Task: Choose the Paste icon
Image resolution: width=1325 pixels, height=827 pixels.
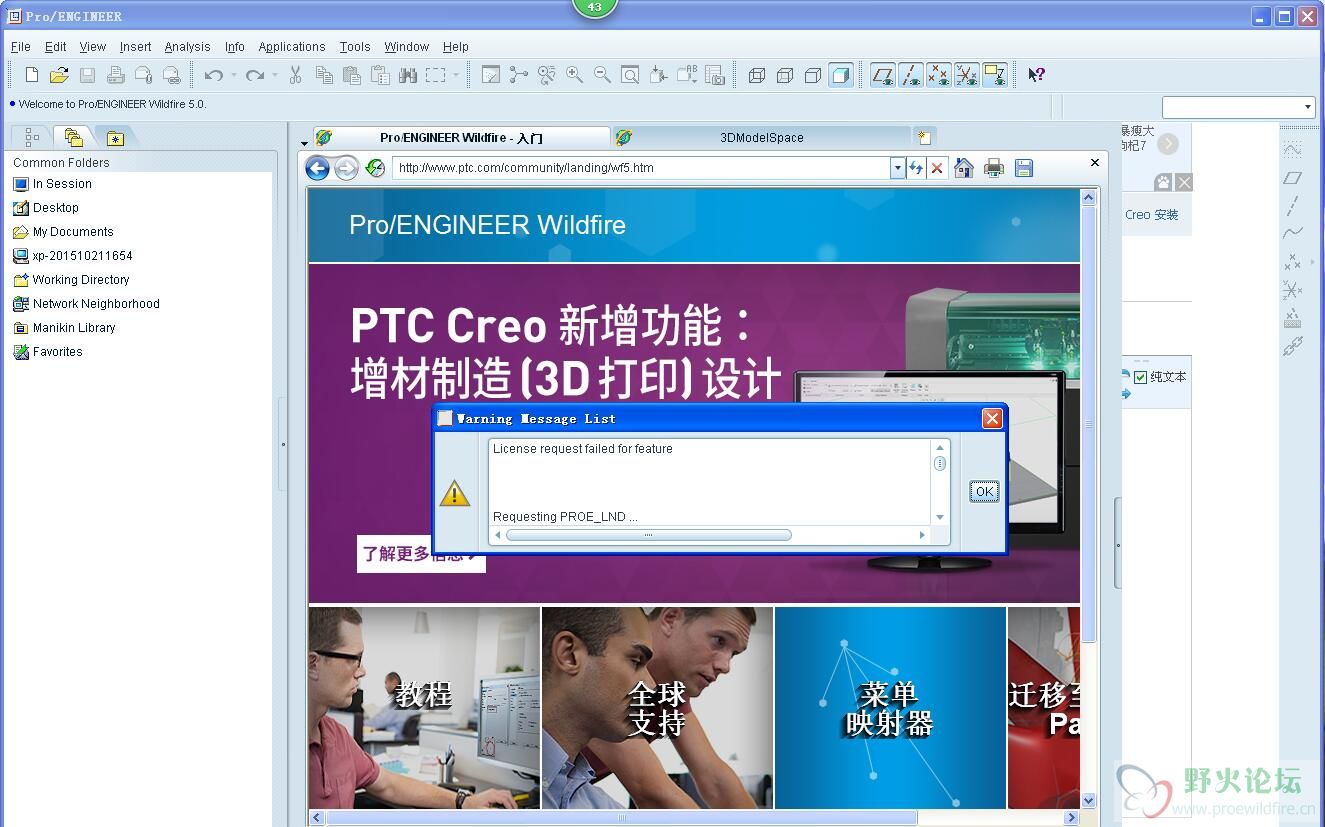Action: coord(352,75)
